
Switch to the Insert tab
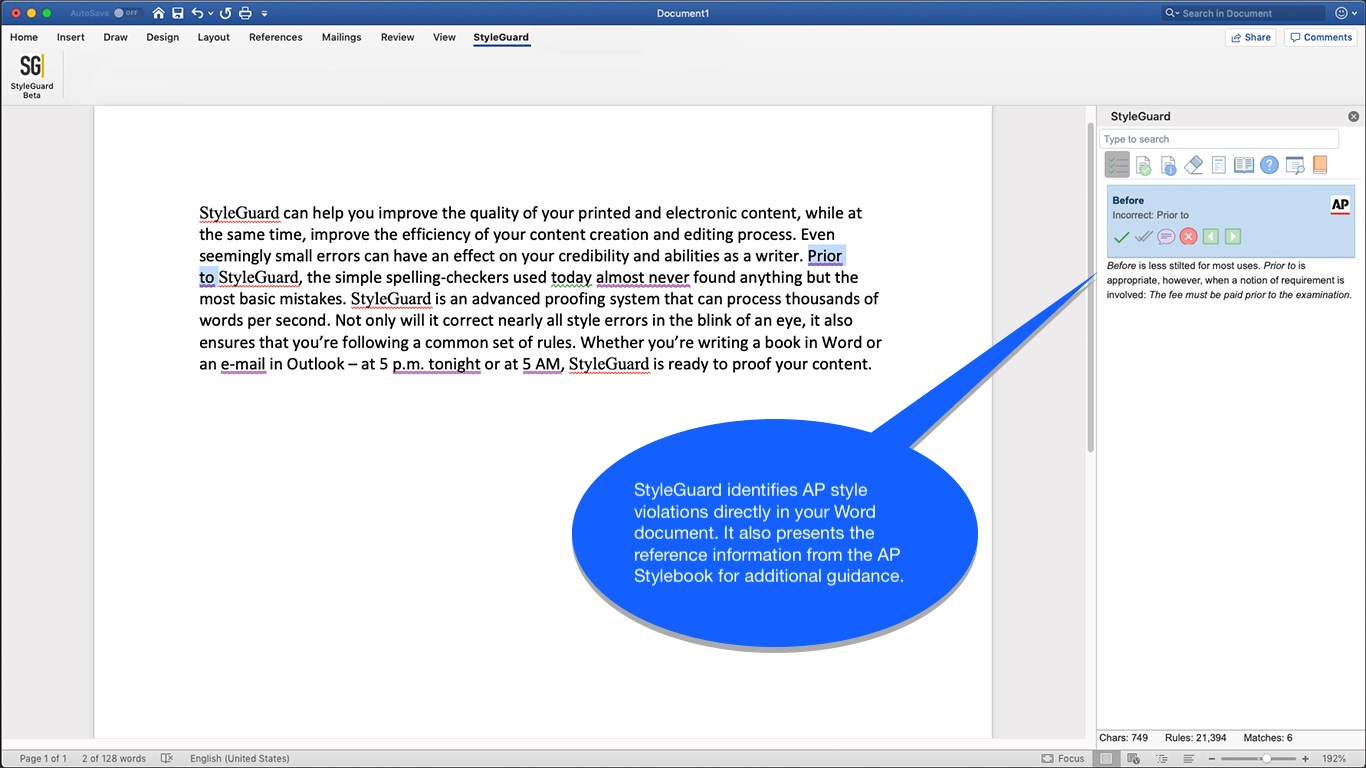71,37
